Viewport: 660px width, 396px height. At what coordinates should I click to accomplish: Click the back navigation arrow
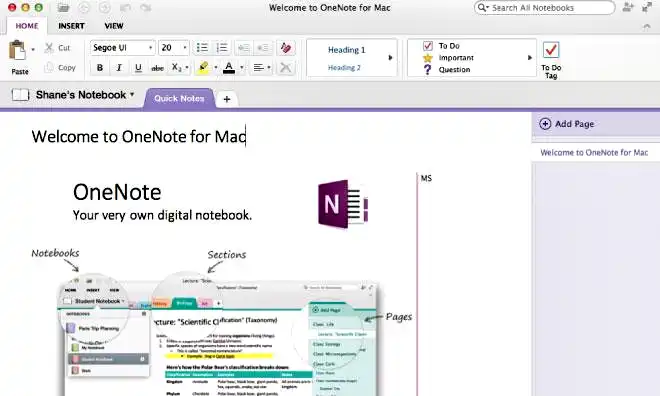84,8
